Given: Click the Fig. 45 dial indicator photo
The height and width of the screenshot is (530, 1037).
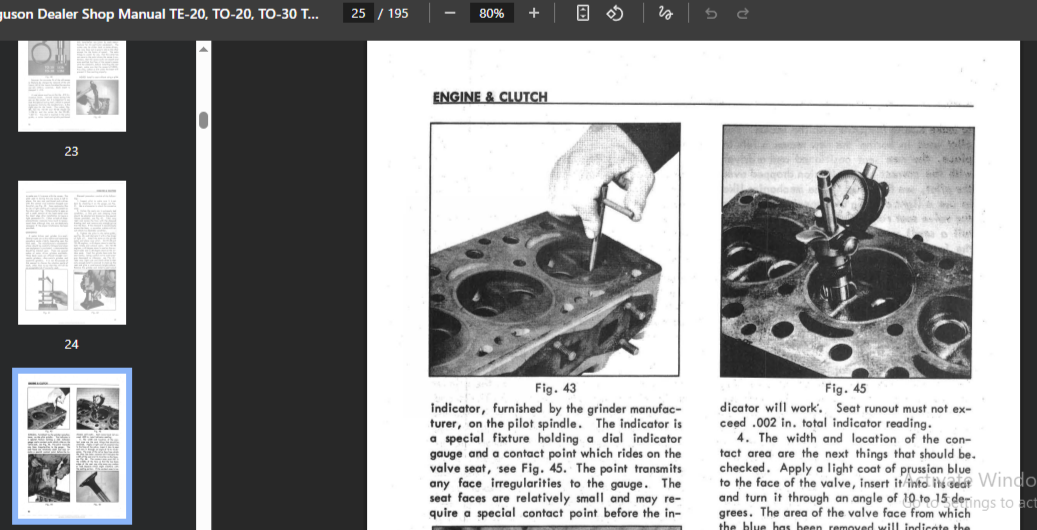Looking at the screenshot, I should click(x=847, y=251).
